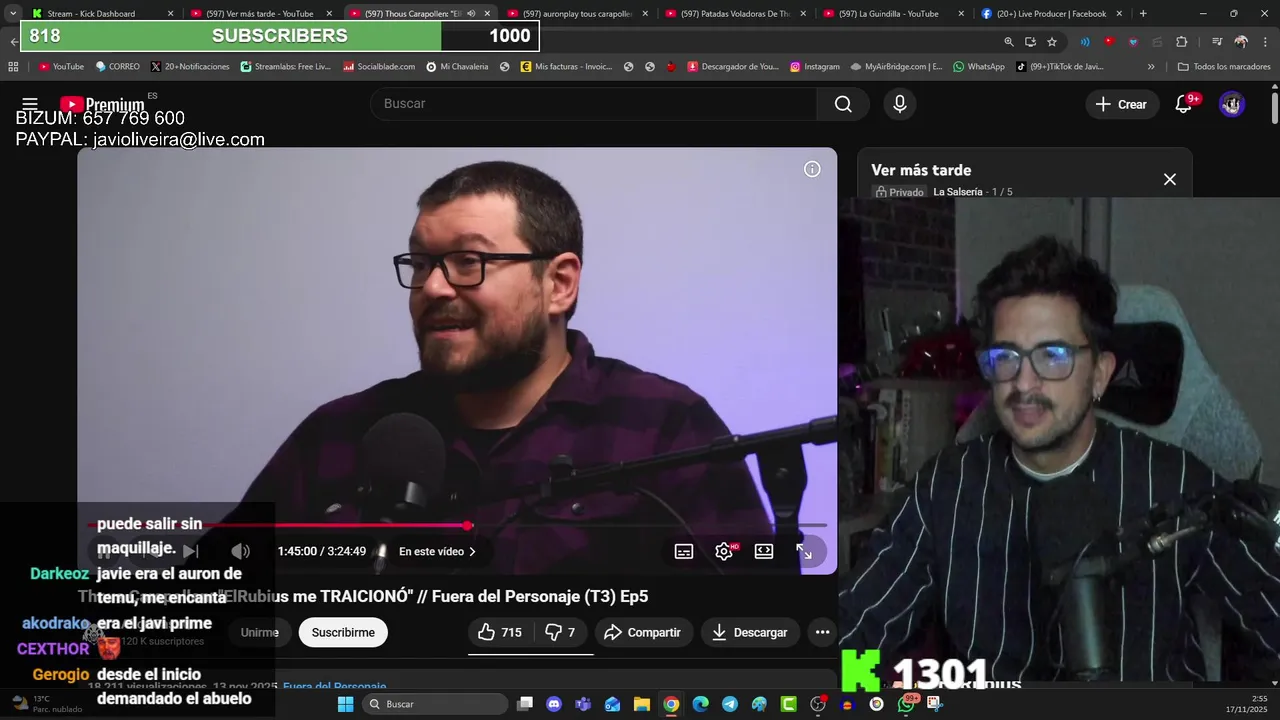This screenshot has height=720, width=1280.
Task: Toggle video subtitles button
Action: coord(684,551)
